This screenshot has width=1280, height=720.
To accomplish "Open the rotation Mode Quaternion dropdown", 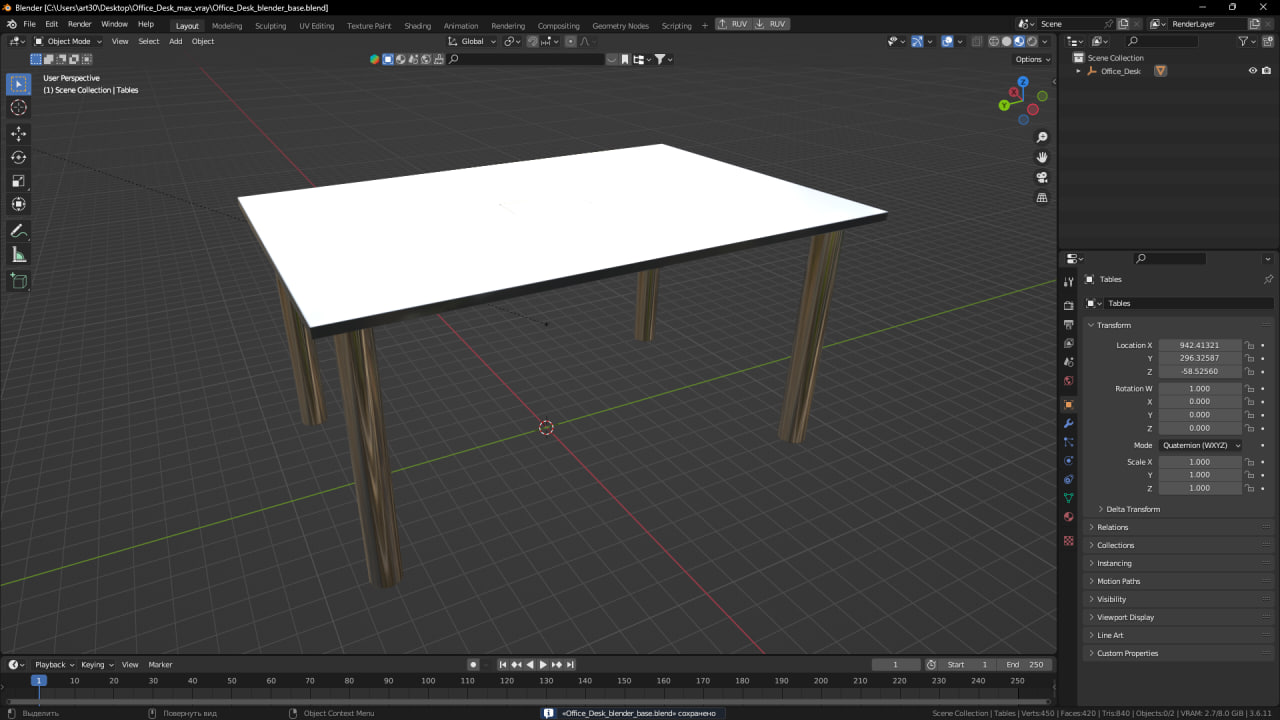I will tap(1200, 445).
